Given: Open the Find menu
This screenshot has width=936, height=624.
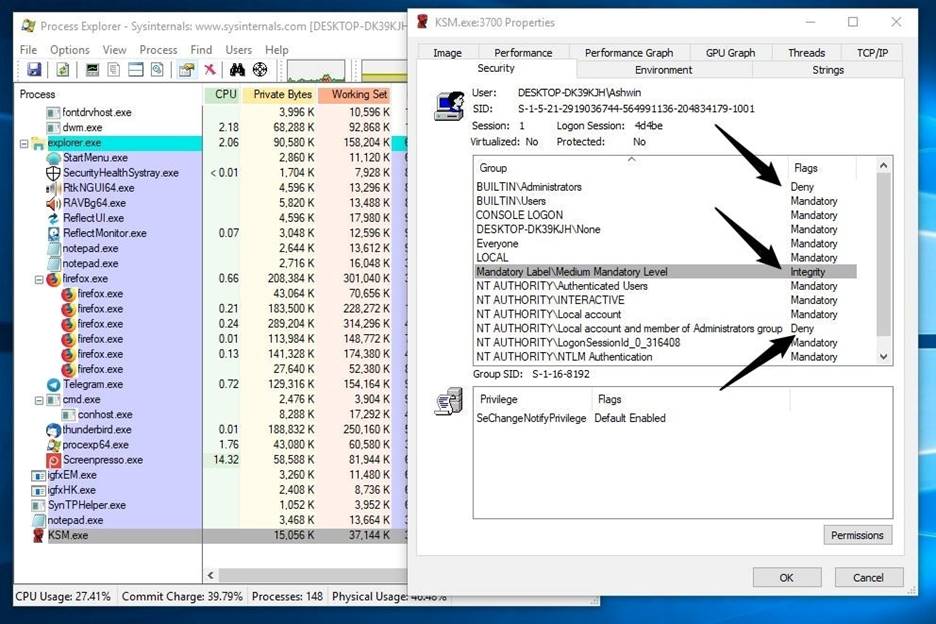Looking at the screenshot, I should click(x=201, y=49).
